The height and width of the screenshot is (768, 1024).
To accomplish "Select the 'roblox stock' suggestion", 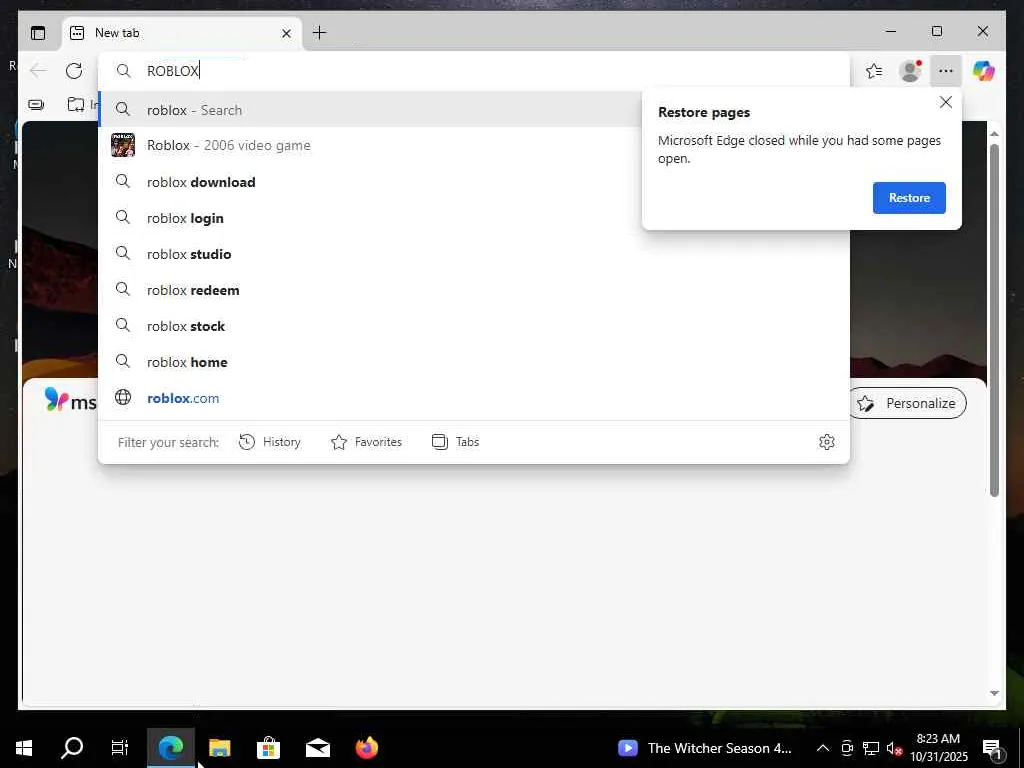I will pos(474,326).
